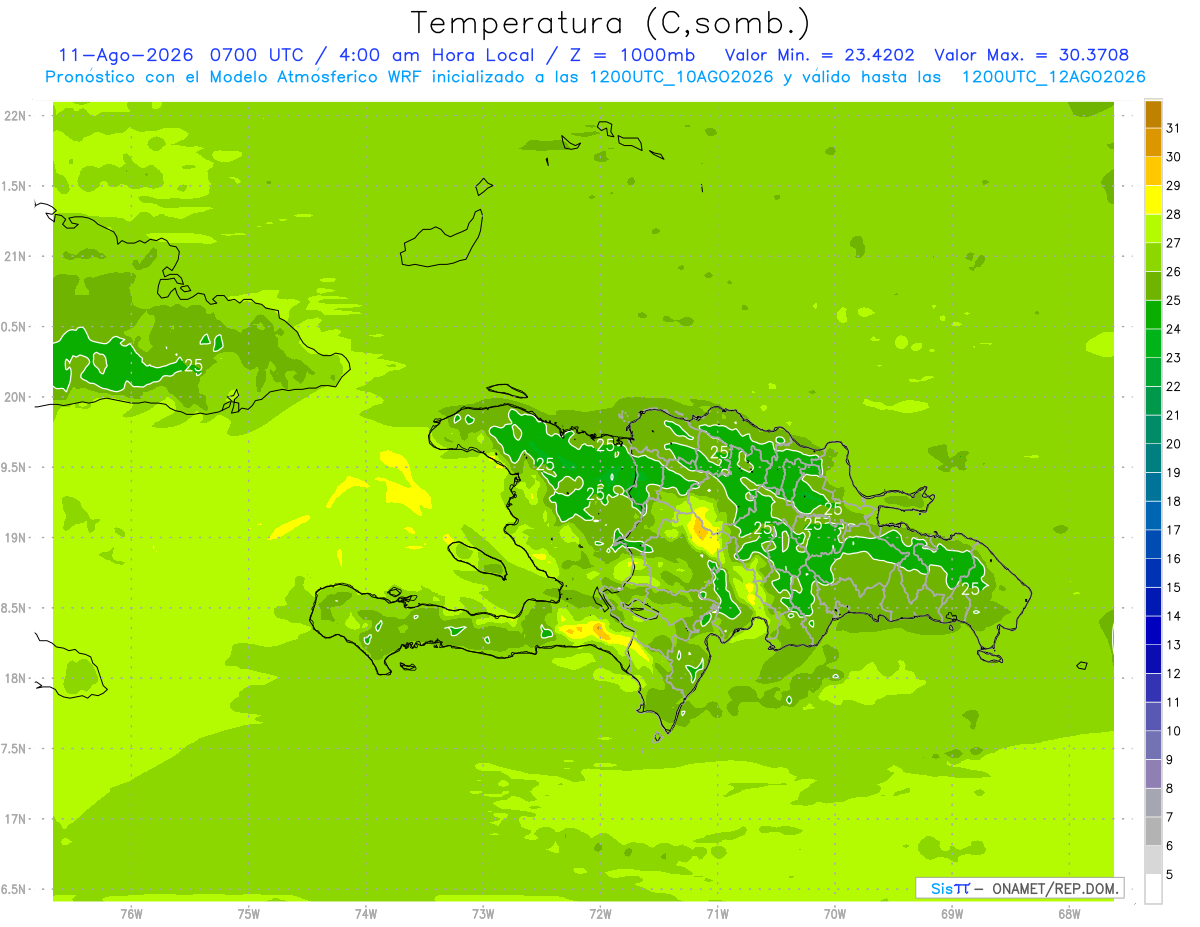Click the "22N" latitude axis label
This screenshot has height=927, width=1200.
pos(15,116)
